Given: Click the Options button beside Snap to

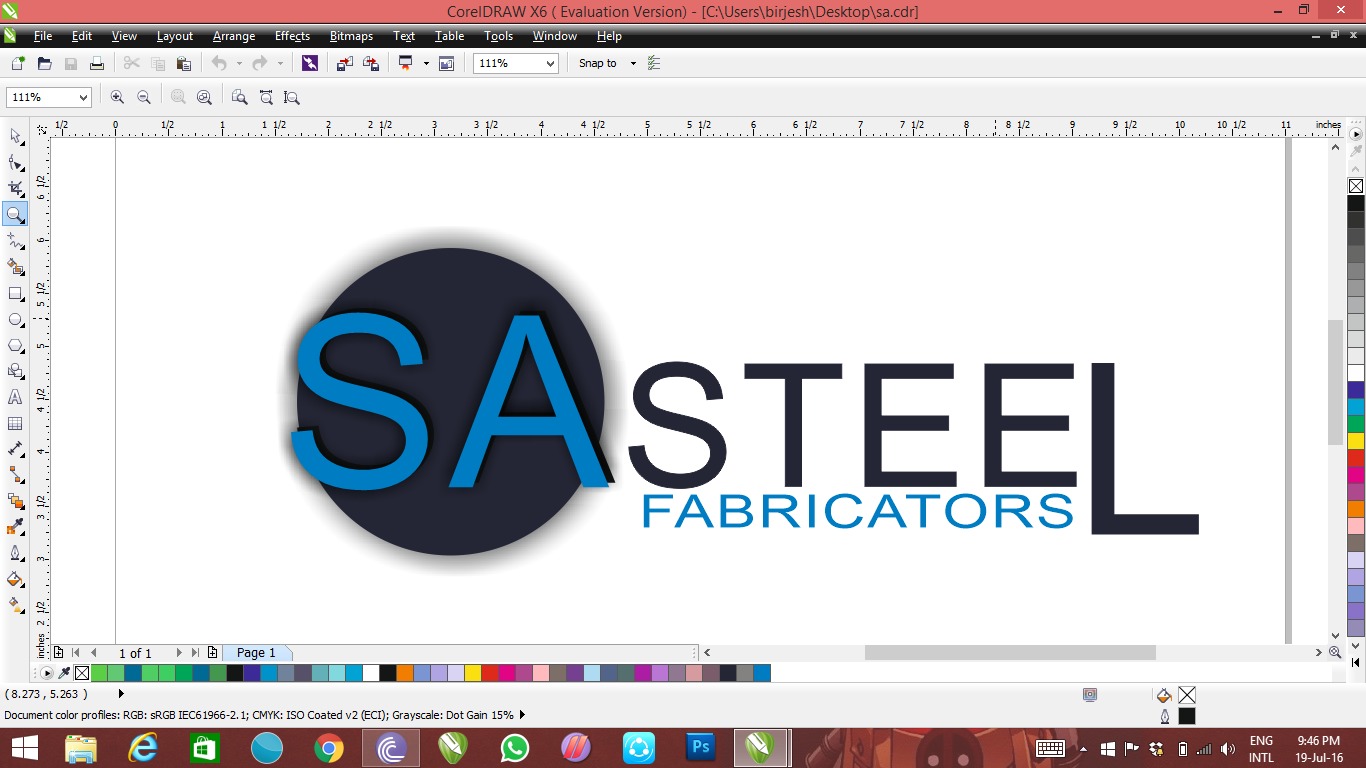Looking at the screenshot, I should (654, 63).
